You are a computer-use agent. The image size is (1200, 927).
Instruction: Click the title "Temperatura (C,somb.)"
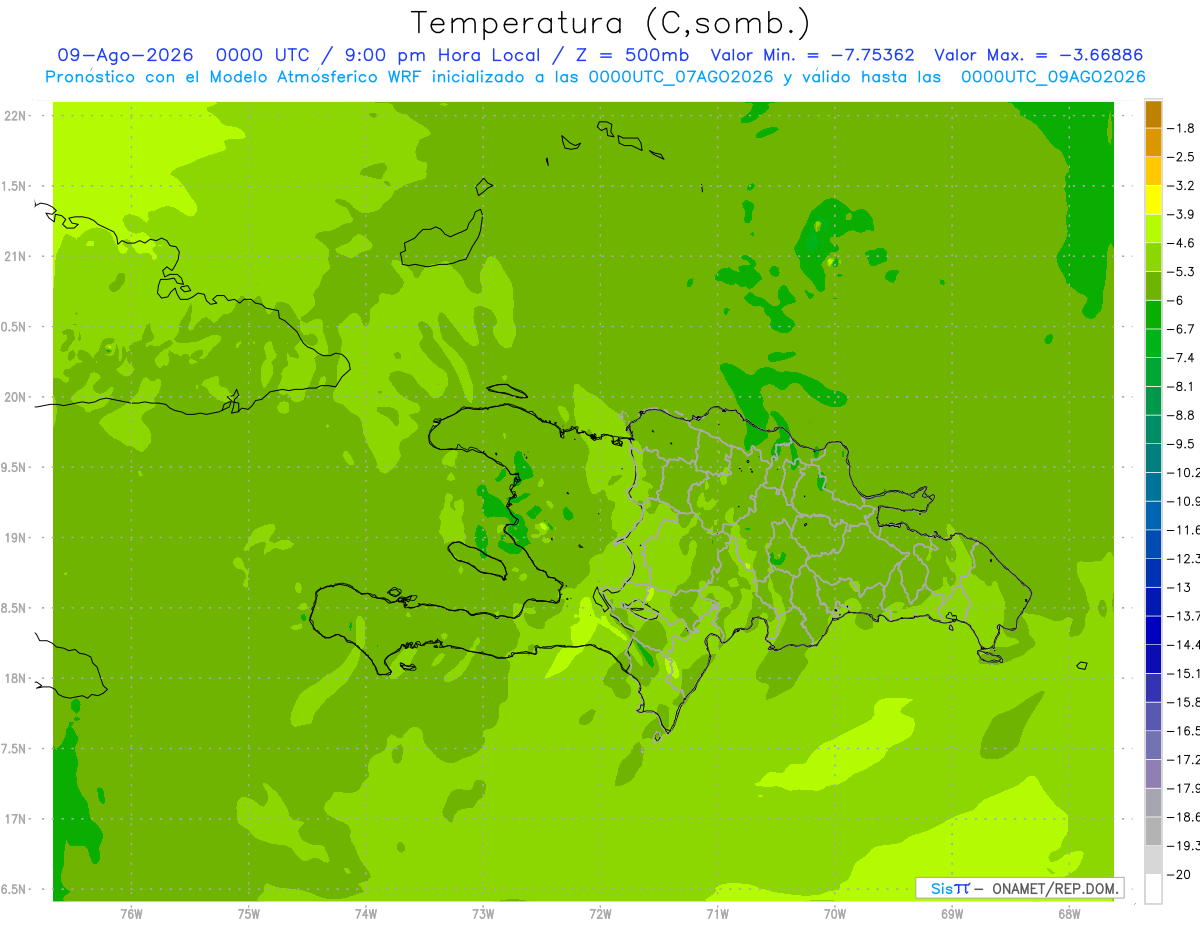pyautogui.click(x=611, y=24)
